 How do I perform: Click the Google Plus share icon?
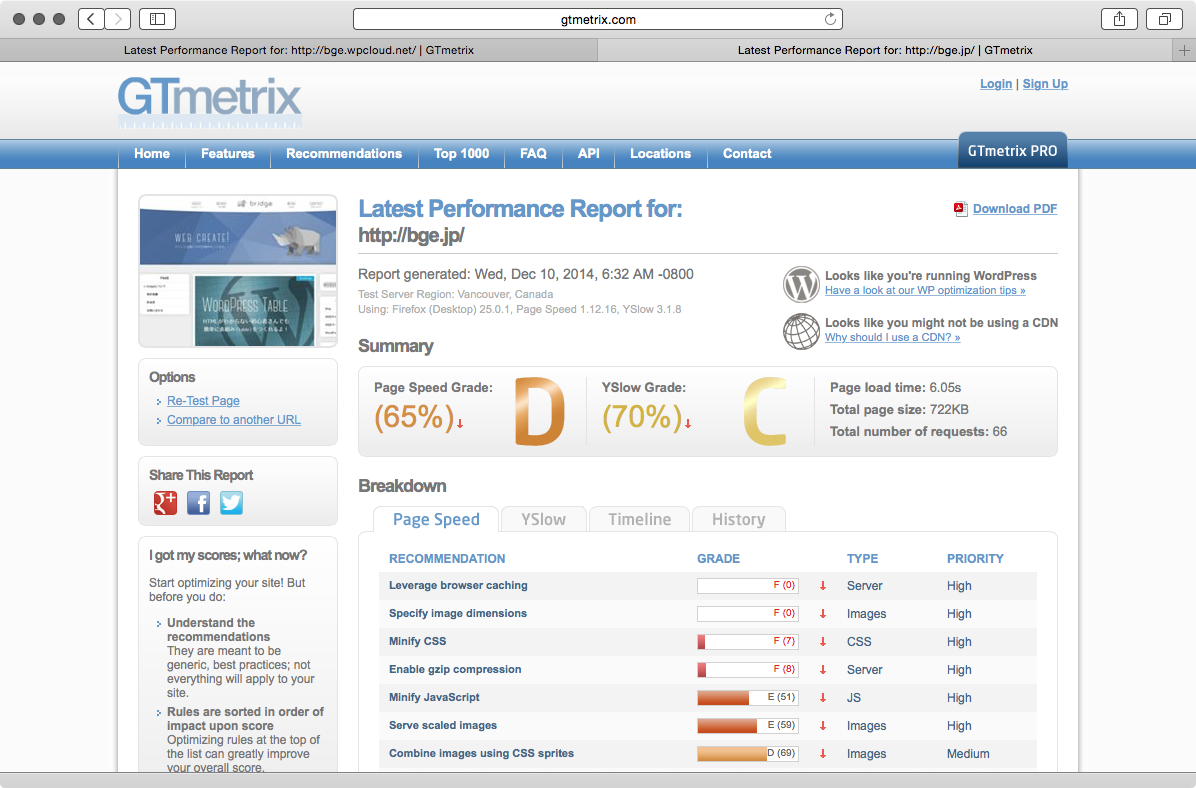tap(165, 503)
